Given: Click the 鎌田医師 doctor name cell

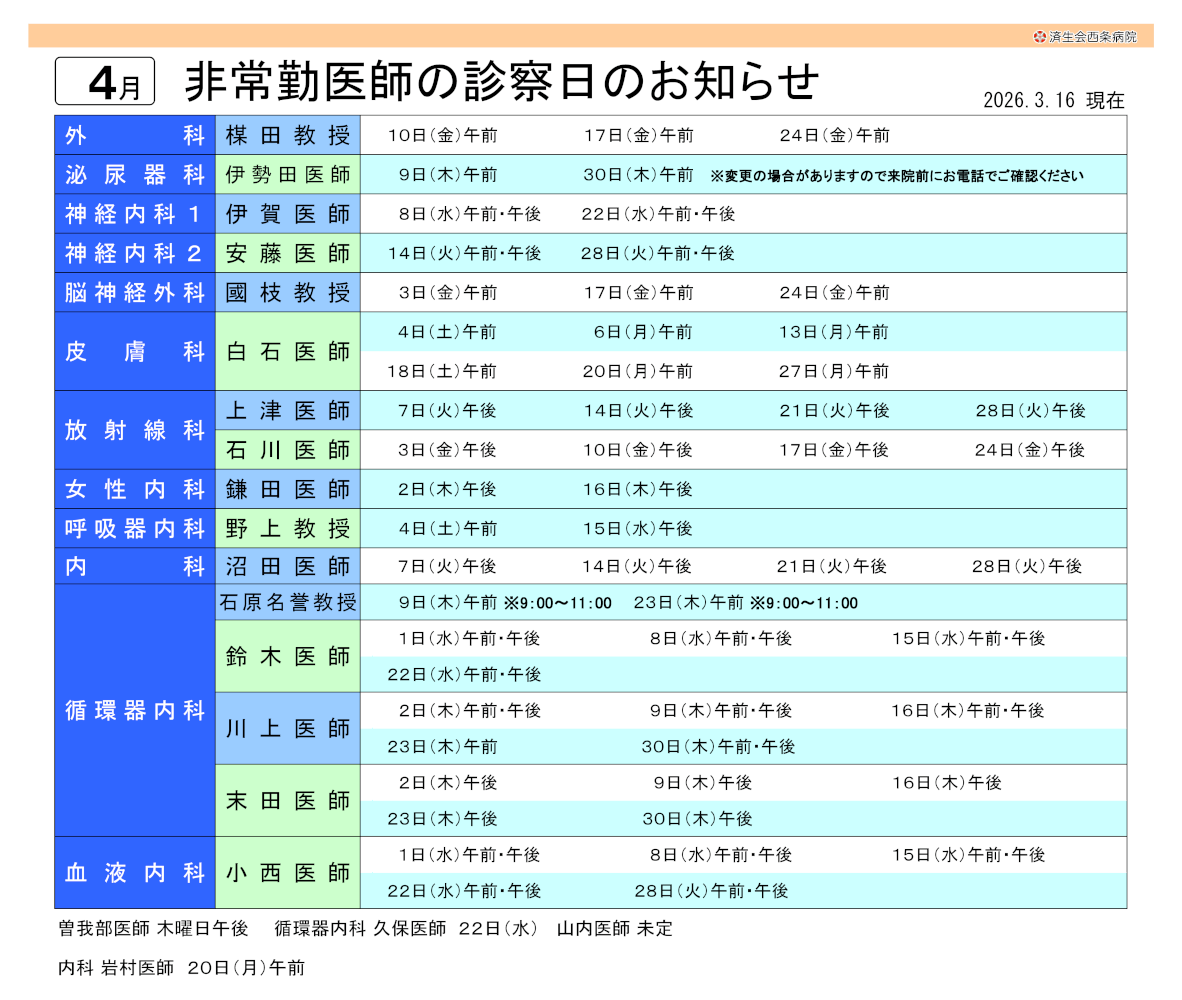Looking at the screenshot, I should pos(288,489).
